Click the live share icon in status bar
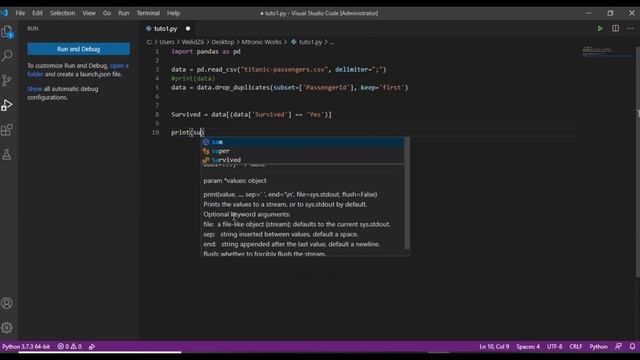 92,347
